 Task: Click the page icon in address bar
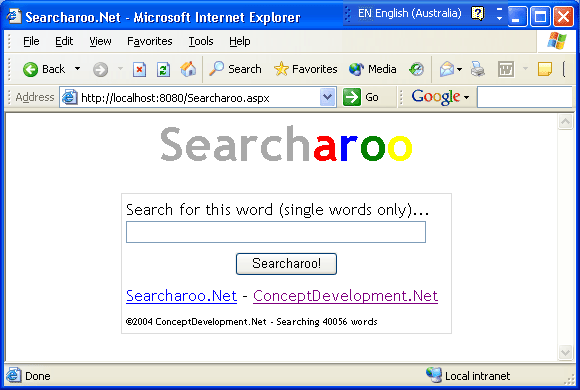[x=70, y=97]
